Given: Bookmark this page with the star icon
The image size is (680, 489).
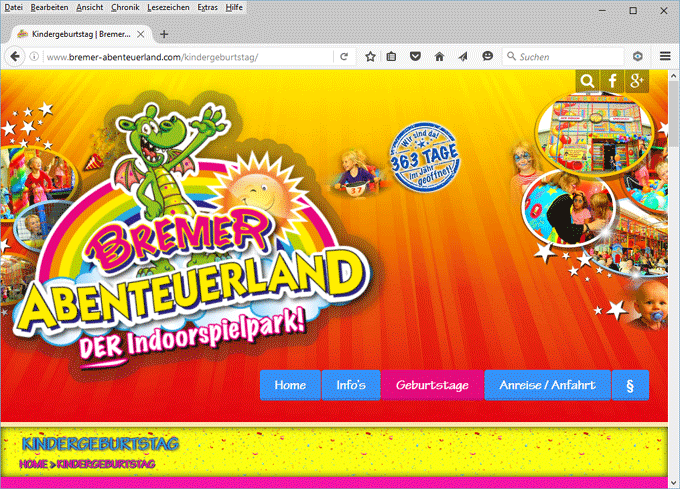Looking at the screenshot, I should pyautogui.click(x=370, y=56).
